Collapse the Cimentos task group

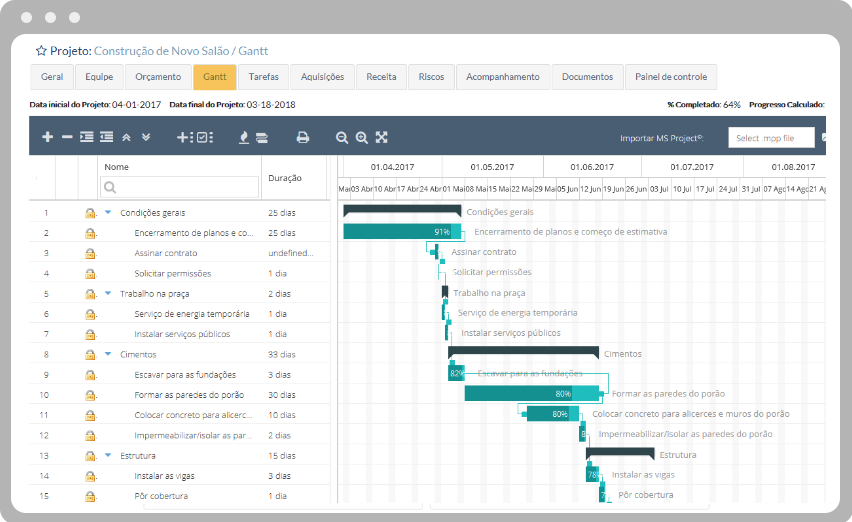[108, 354]
